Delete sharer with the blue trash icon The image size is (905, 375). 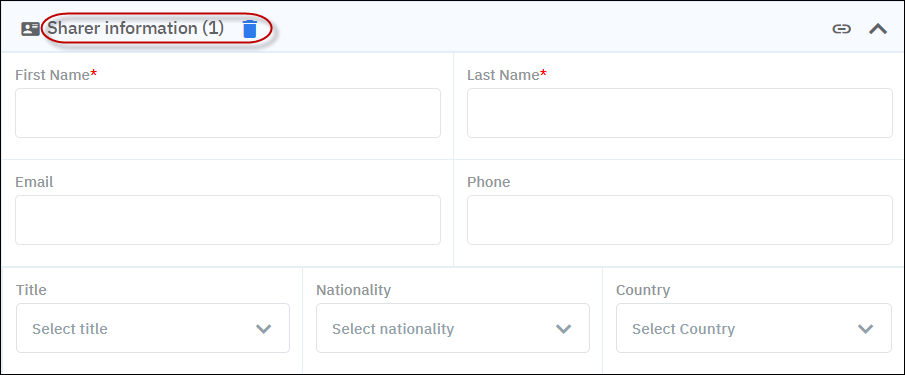tap(249, 29)
